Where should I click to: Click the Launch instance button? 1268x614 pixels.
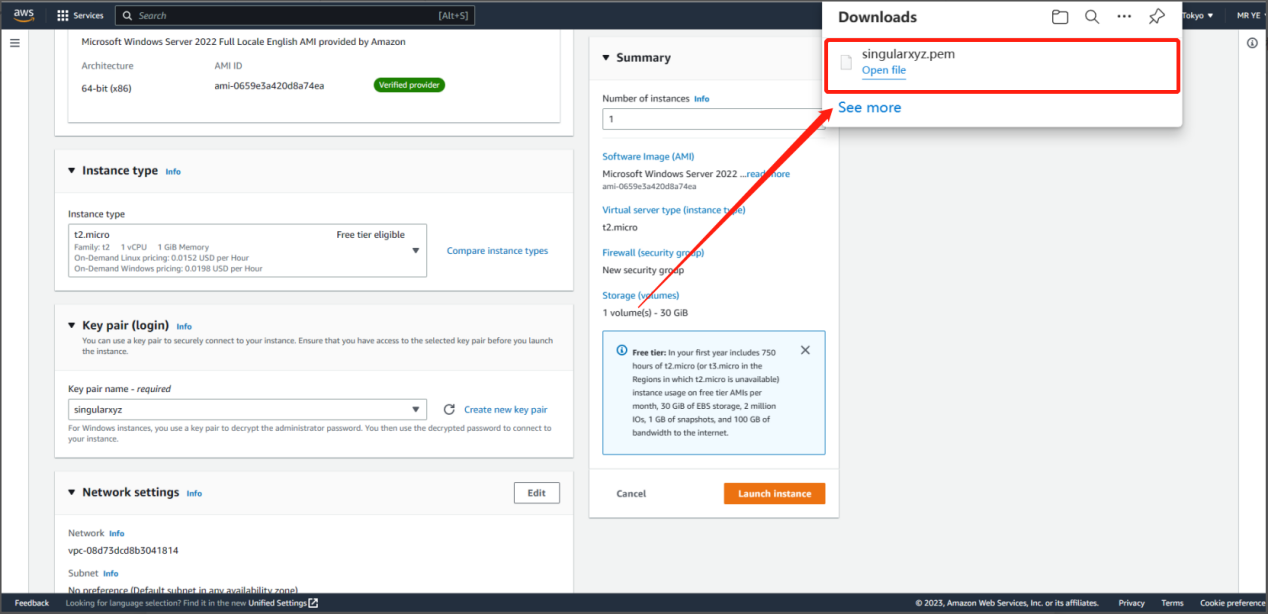(x=774, y=494)
